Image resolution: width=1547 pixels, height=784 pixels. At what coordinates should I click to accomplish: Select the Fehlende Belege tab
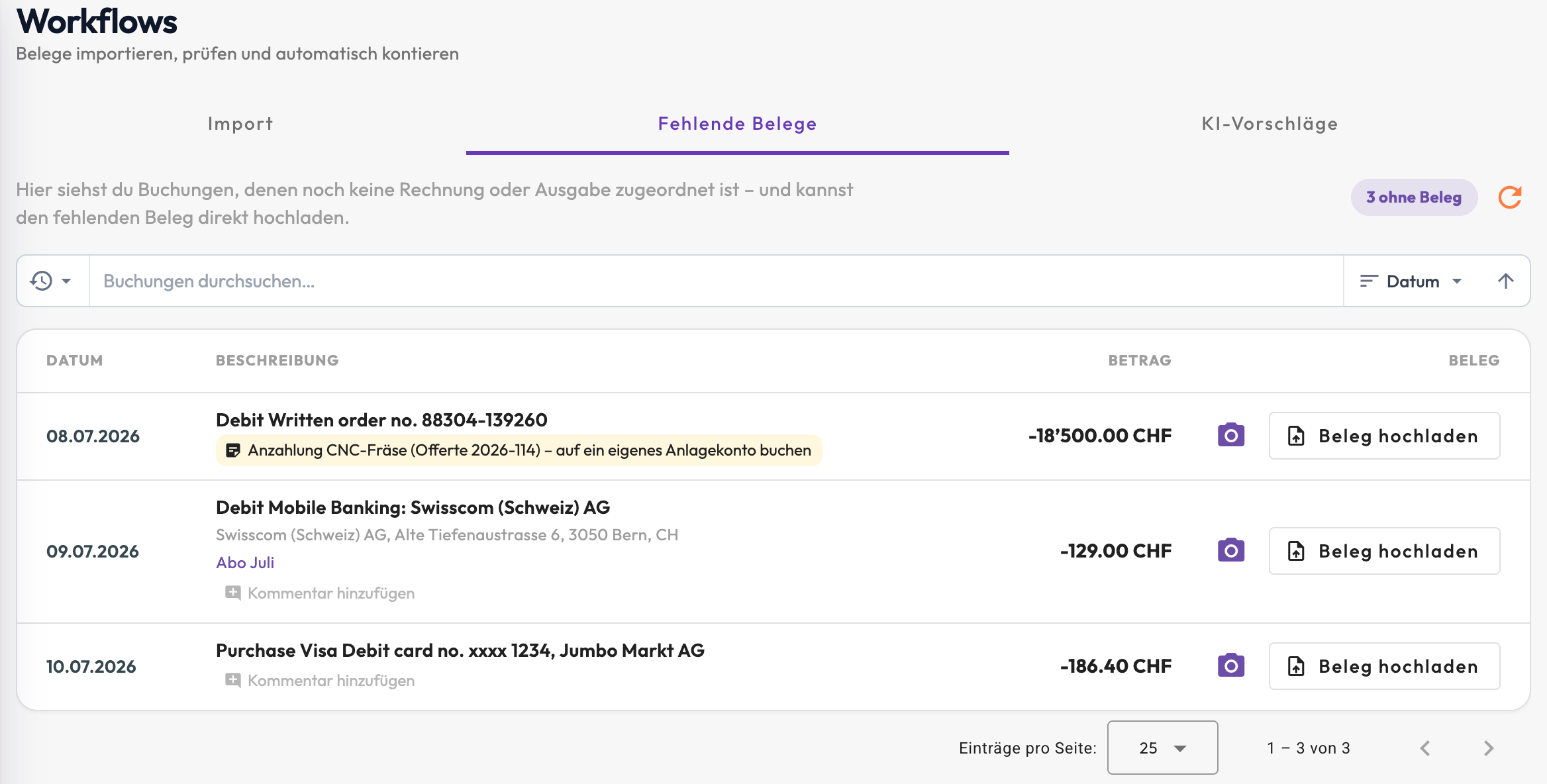pyautogui.click(x=737, y=124)
